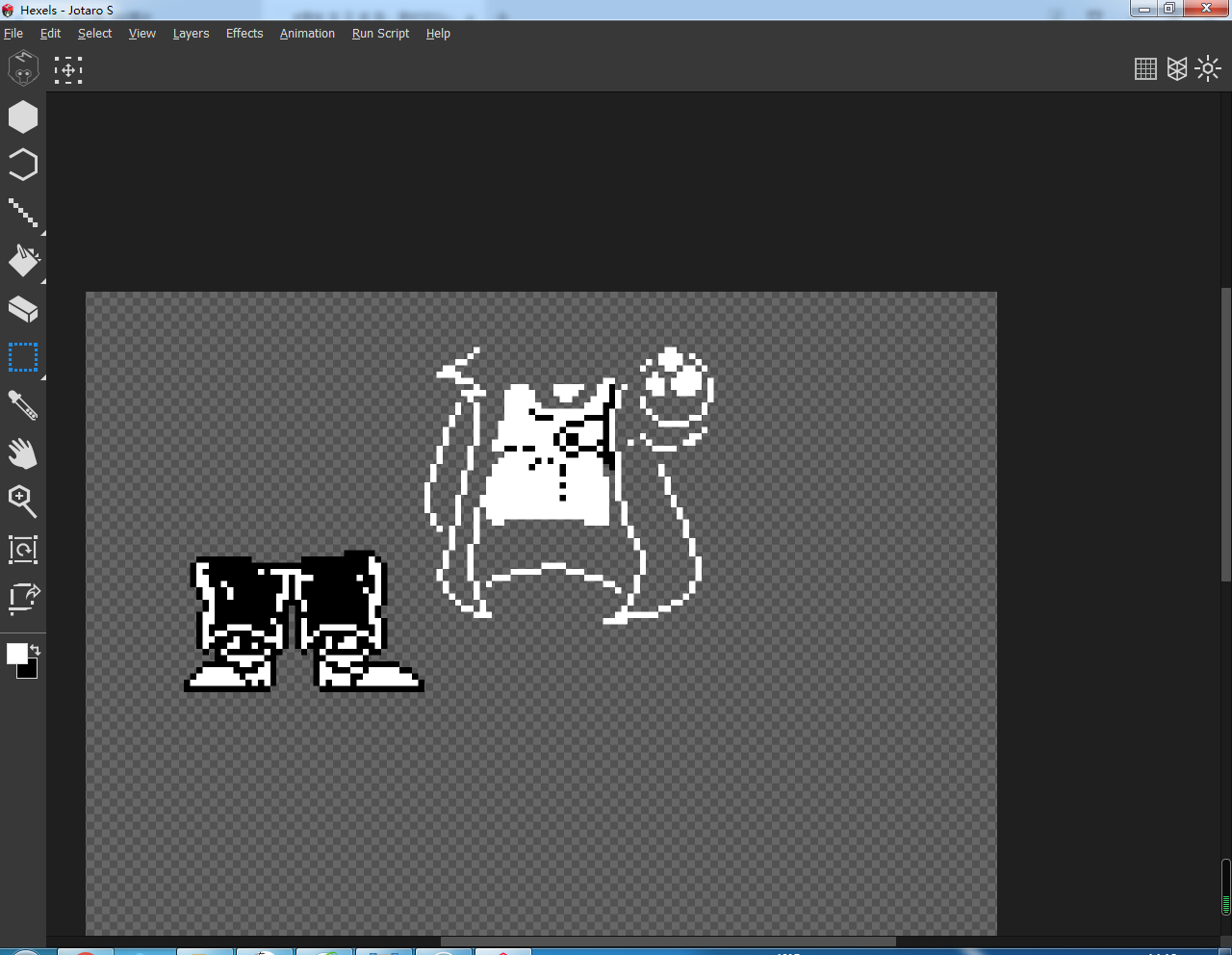Open the Run Script menu
Image resolution: width=1232 pixels, height=955 pixels.
380,34
